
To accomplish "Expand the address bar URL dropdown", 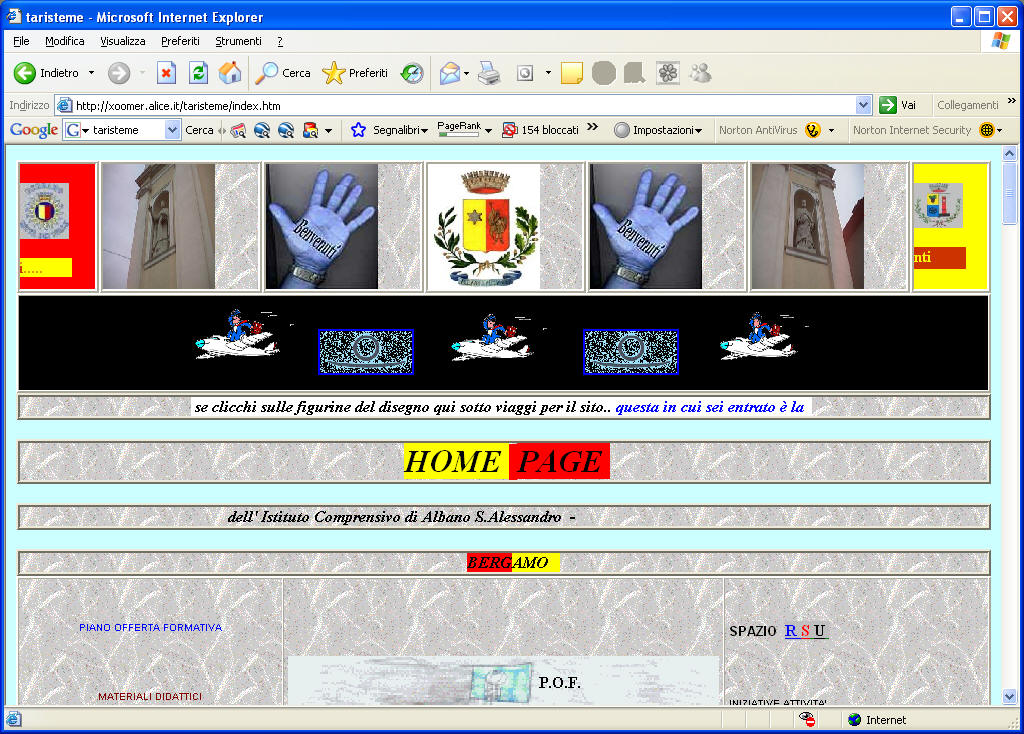I will 864,105.
